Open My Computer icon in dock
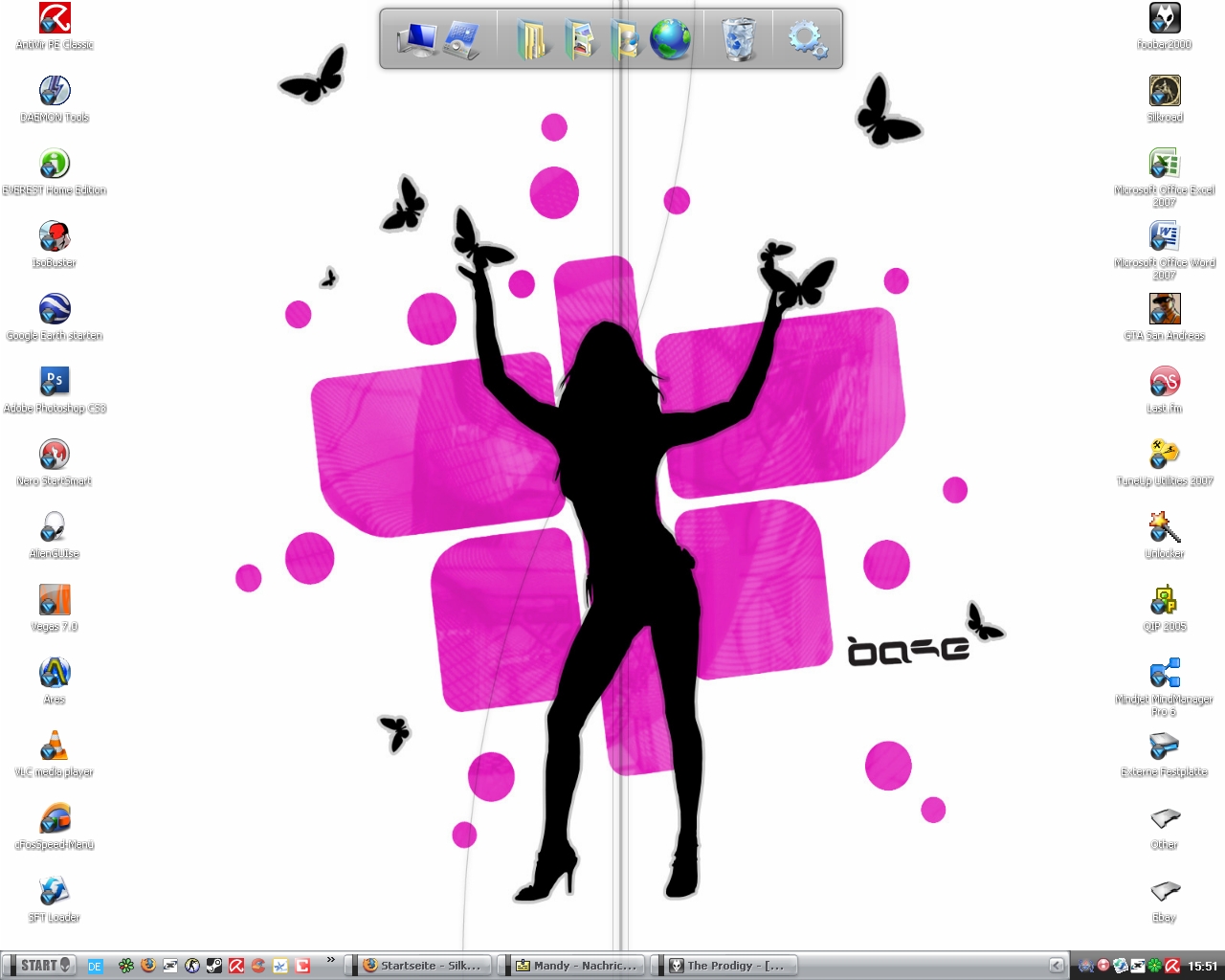The height and width of the screenshot is (980, 1225). click(417, 40)
